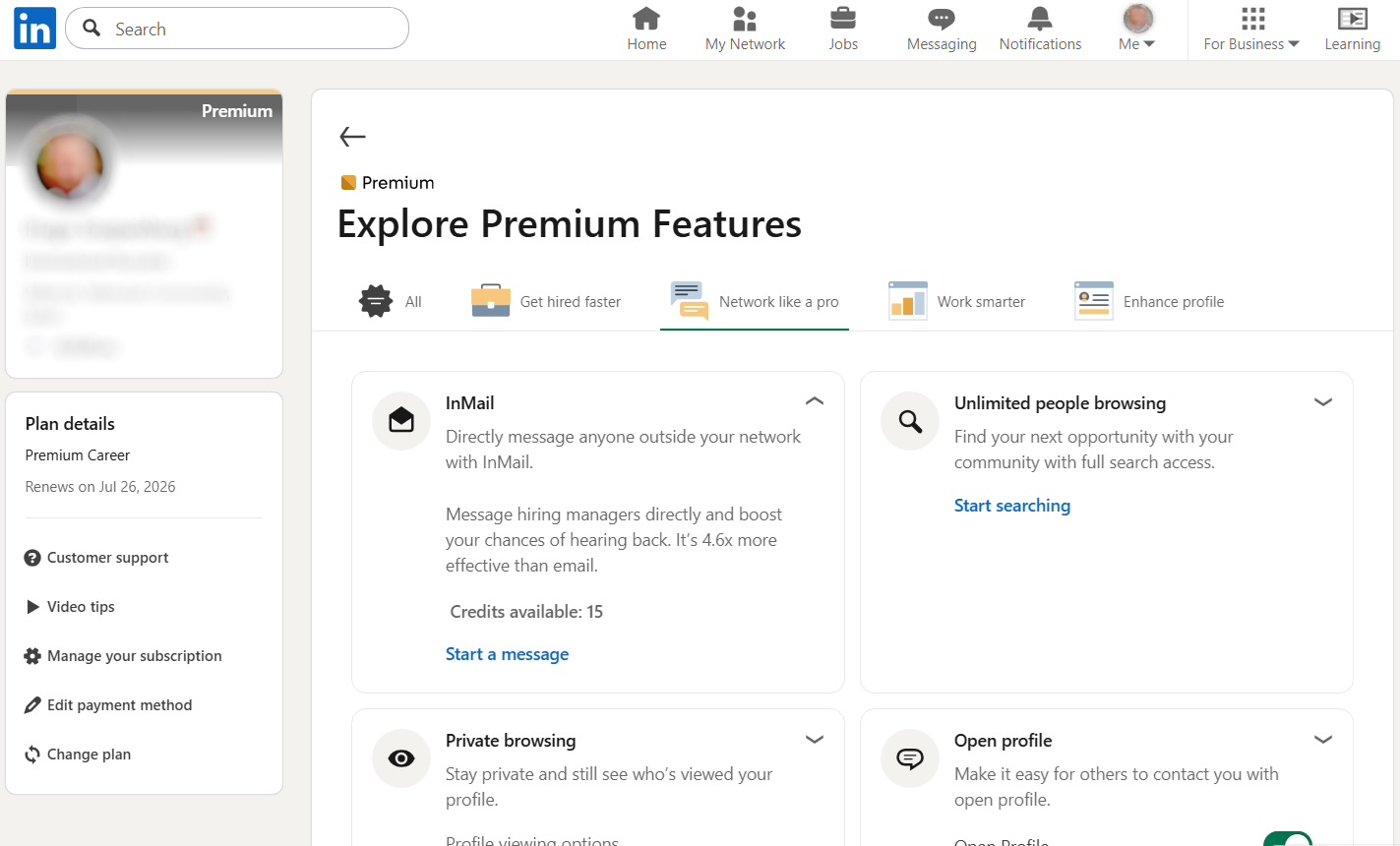This screenshot has width=1400, height=846.
Task: Click Manage your subscription
Action: pos(134,656)
